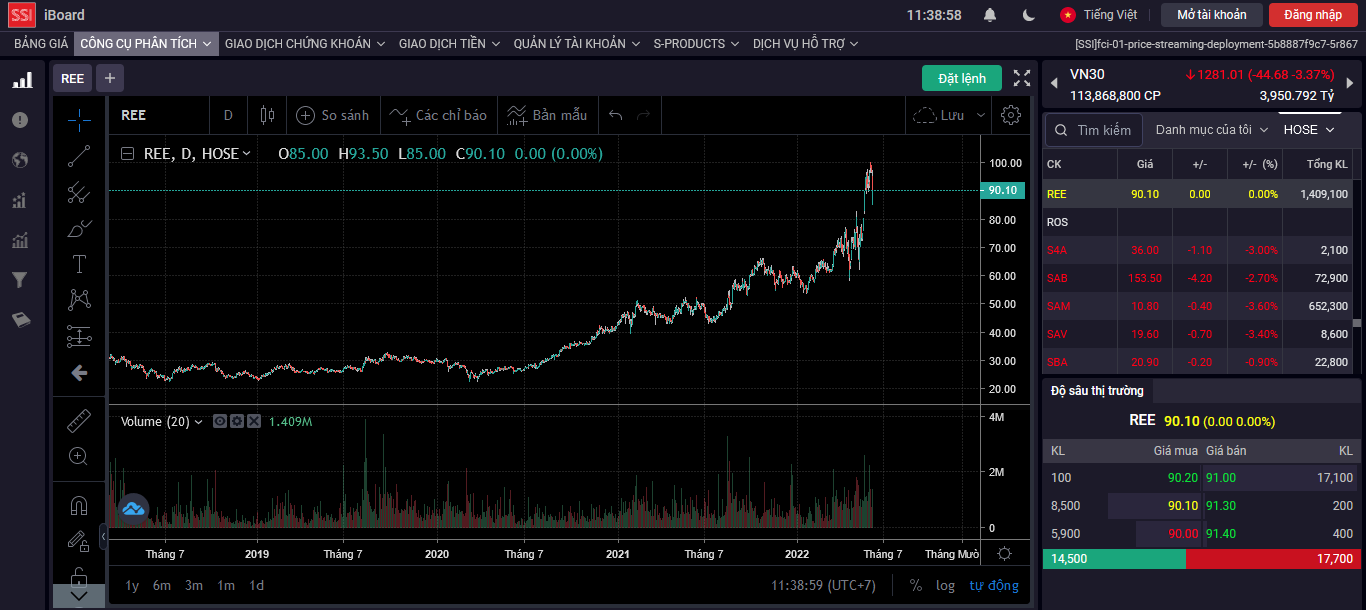Open S-PRODUCTS menu

[x=696, y=44]
